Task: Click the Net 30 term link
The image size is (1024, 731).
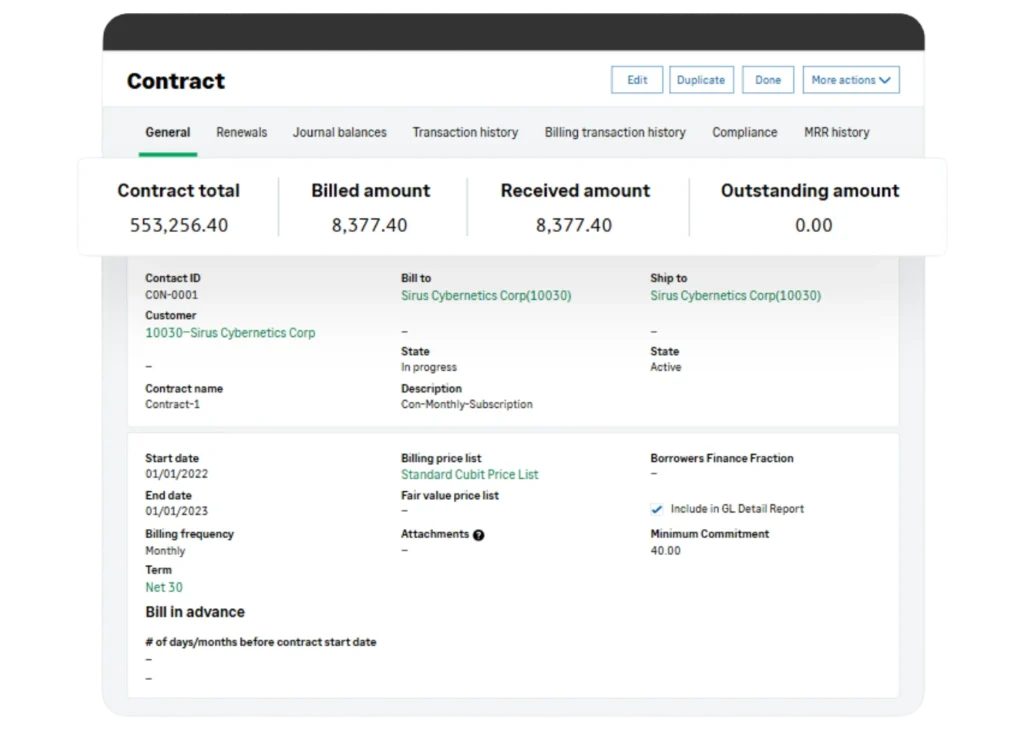Action: coord(164,587)
